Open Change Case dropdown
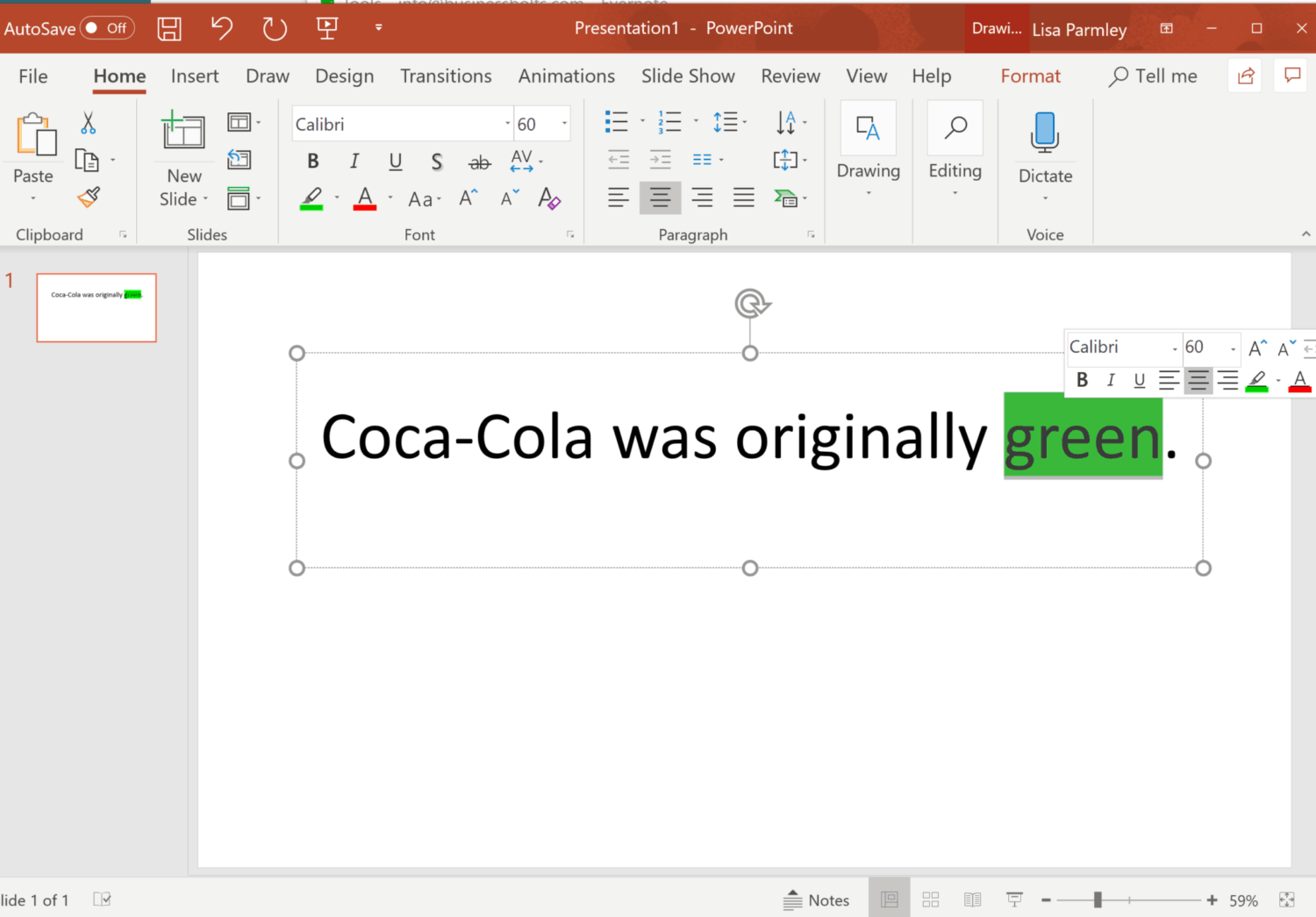Screen dimensions: 1316x917 425,199
